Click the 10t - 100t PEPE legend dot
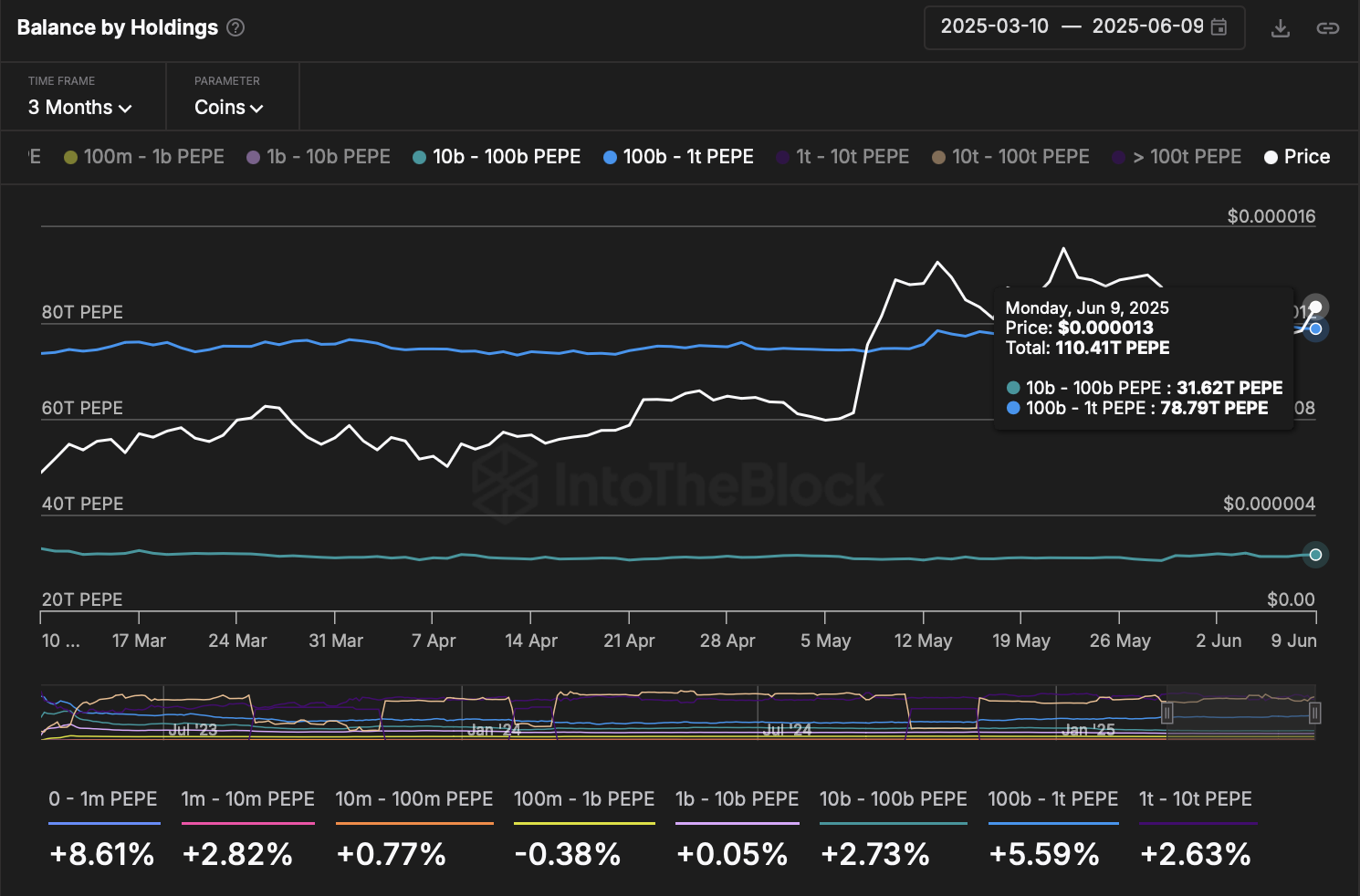This screenshot has width=1360, height=896. pyautogui.click(x=938, y=157)
